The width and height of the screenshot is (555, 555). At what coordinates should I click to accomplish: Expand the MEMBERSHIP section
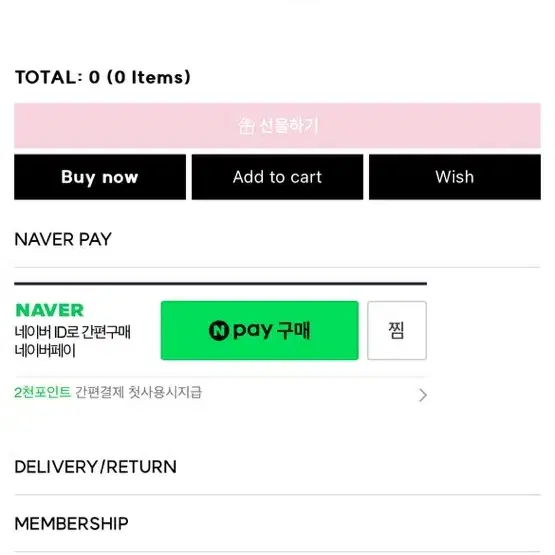[x=277, y=523]
